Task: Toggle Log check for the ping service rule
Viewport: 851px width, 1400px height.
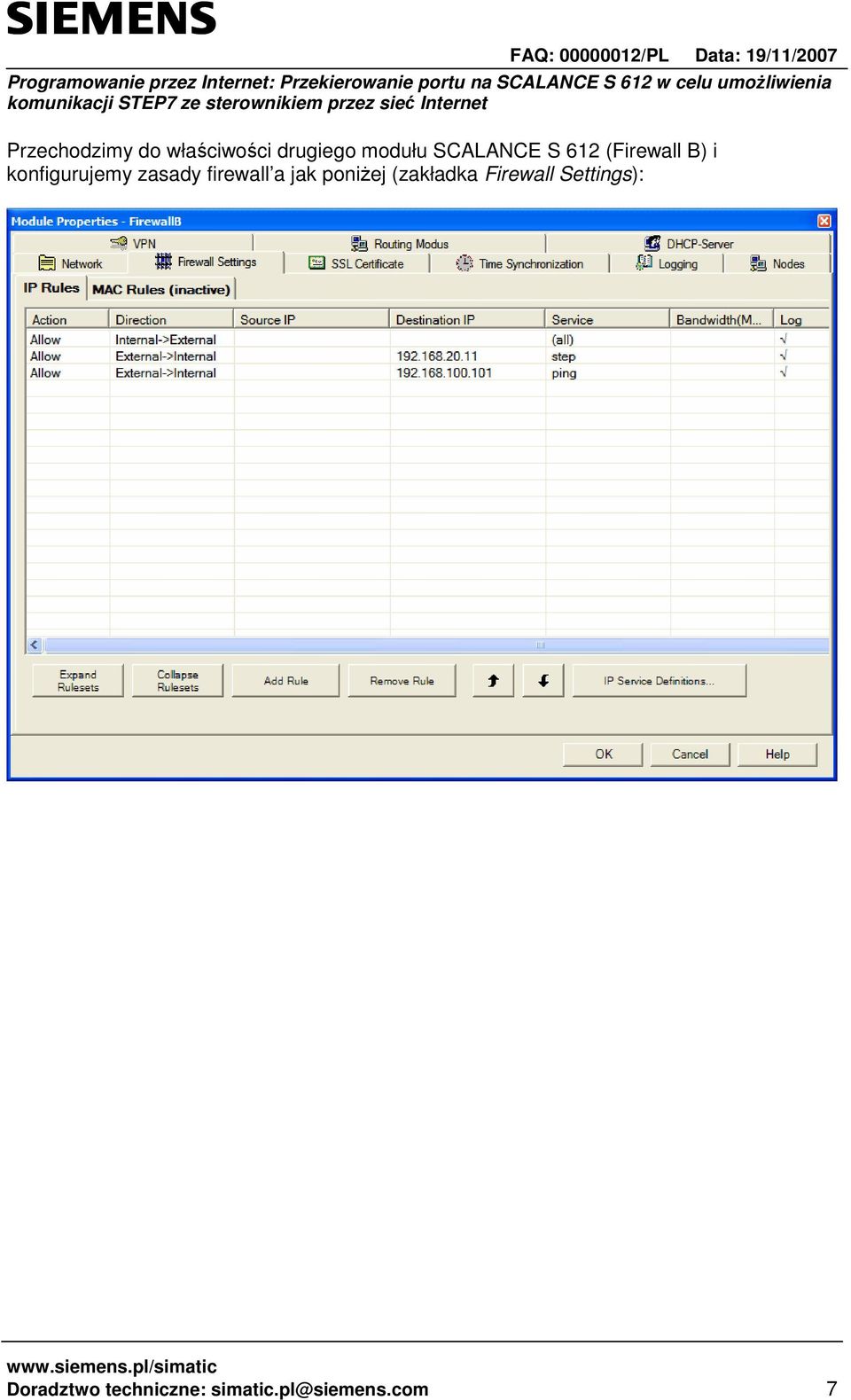Action: pyautogui.click(x=784, y=372)
